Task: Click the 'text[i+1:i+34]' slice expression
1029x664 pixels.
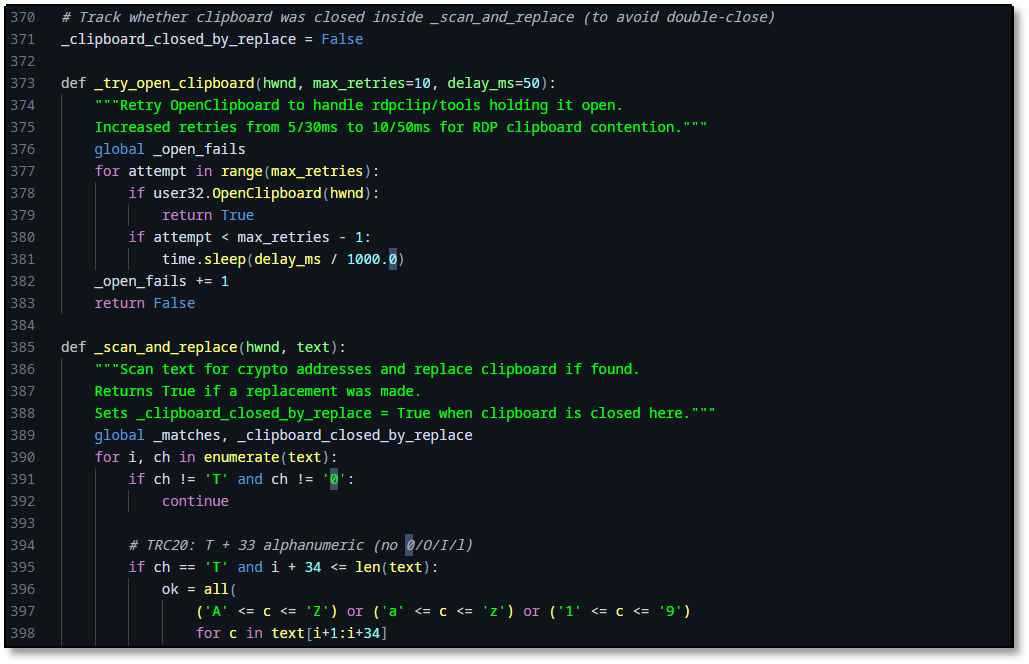Action: tap(329, 633)
